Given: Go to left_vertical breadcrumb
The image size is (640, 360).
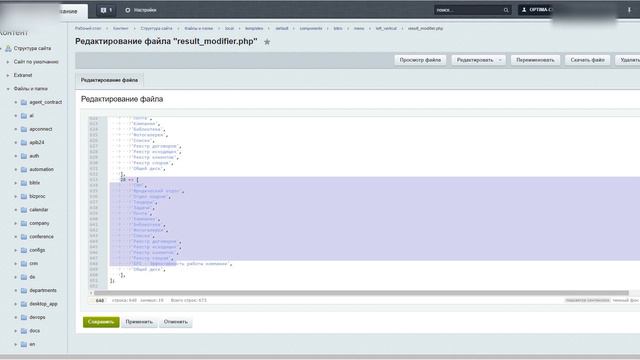Looking at the screenshot, I should coord(386,29).
